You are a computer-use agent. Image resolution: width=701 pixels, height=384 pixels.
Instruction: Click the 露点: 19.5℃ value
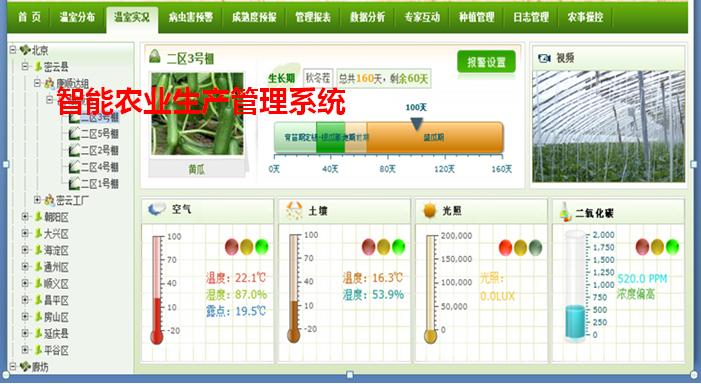click(x=236, y=311)
